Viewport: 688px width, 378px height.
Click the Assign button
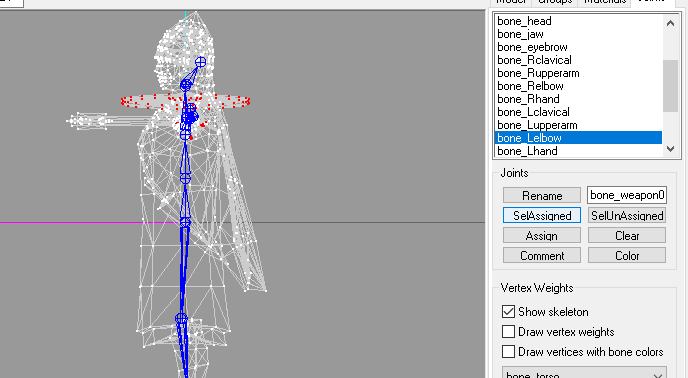pos(542,236)
